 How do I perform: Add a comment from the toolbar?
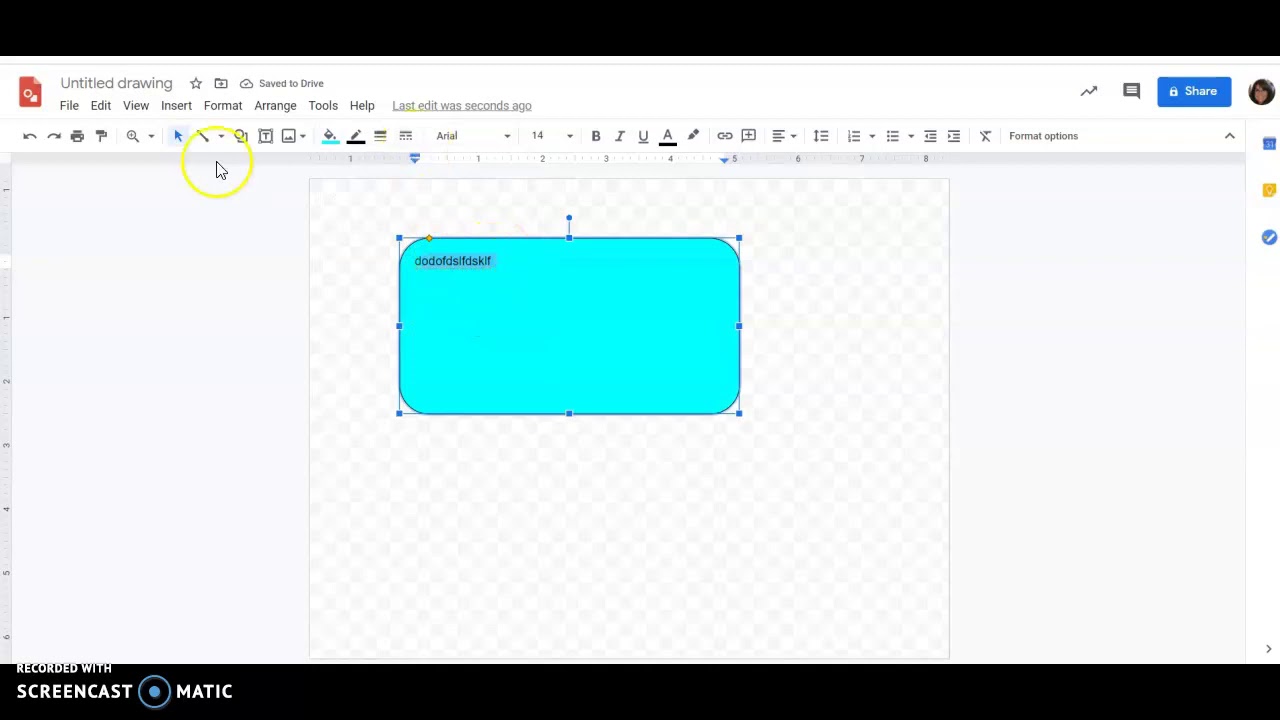749,136
